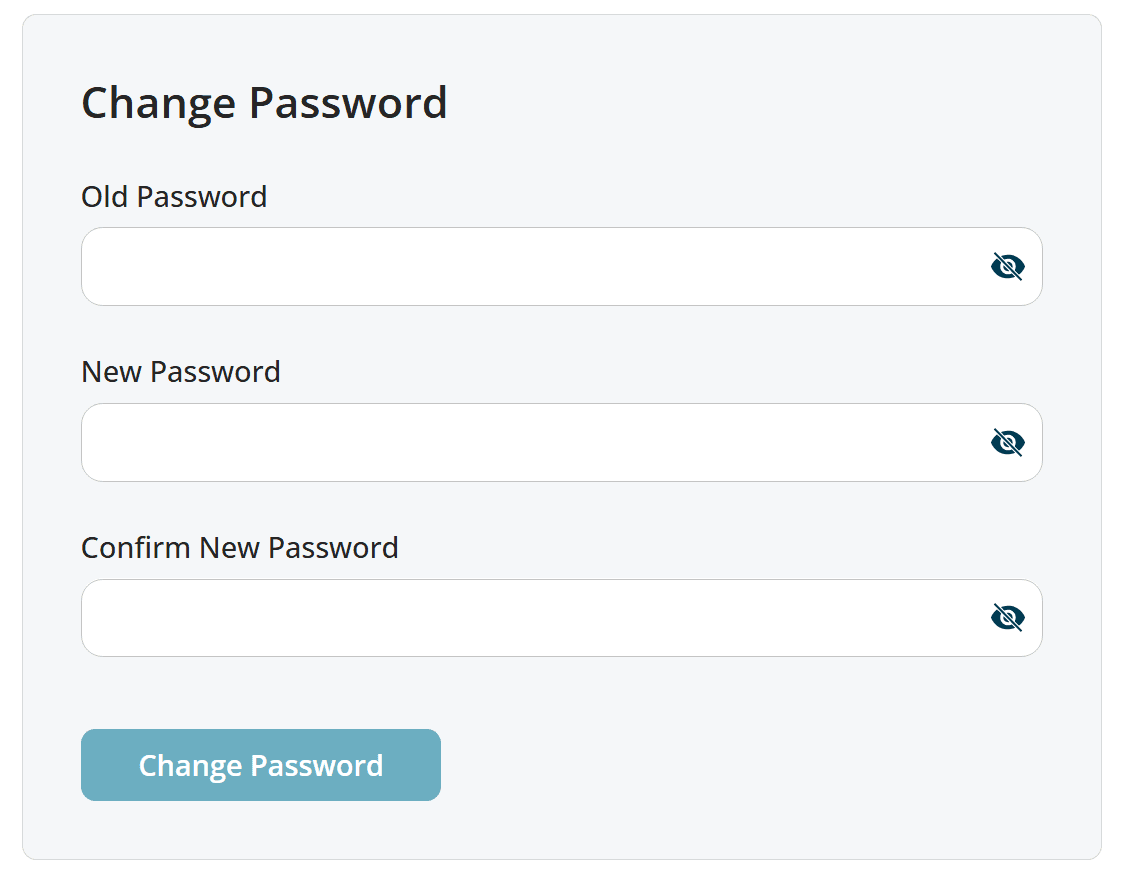1131x881 pixels.
Task: Click the Confirm New Password label
Action: point(240,548)
